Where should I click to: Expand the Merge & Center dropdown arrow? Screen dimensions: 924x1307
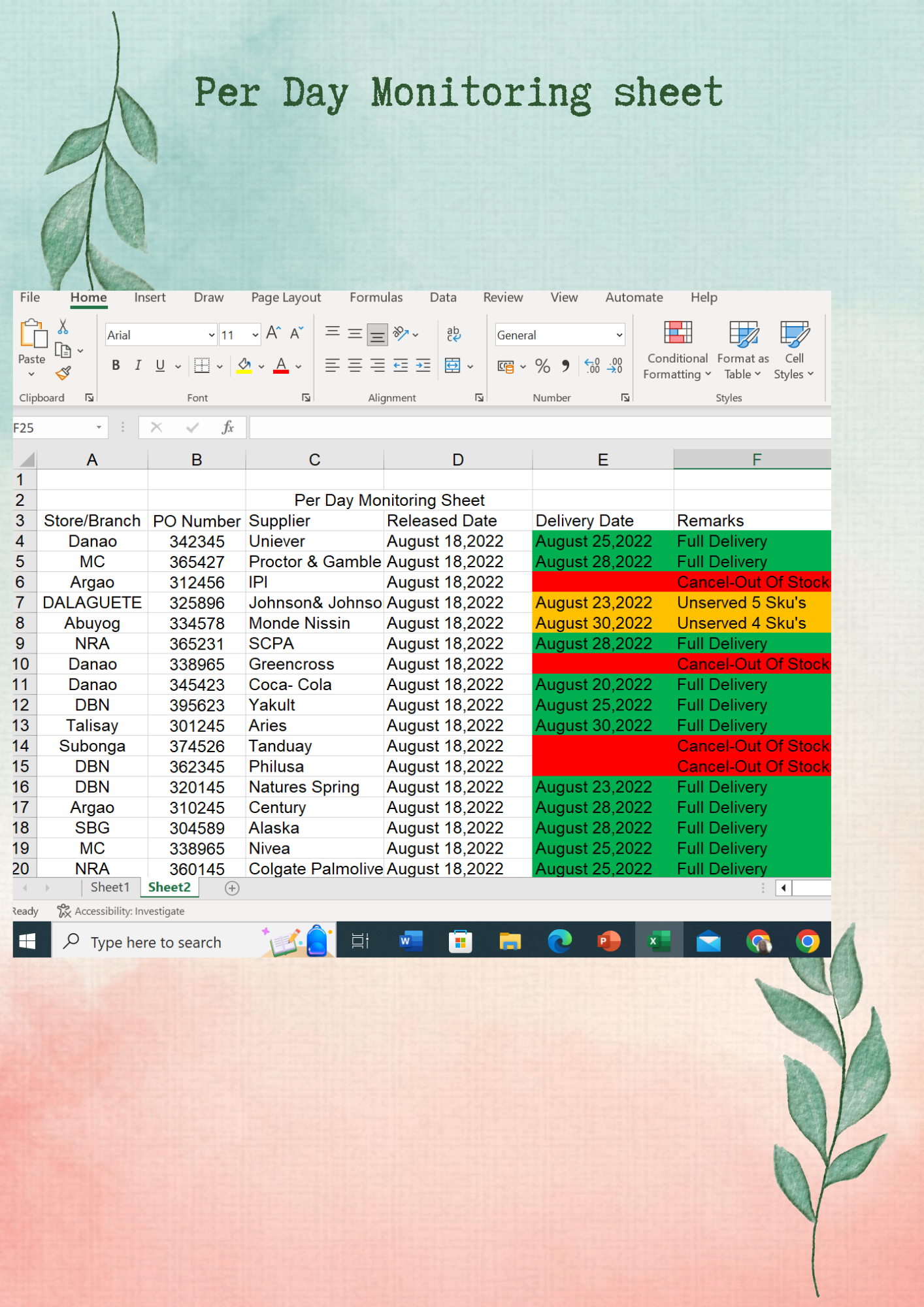tap(470, 367)
